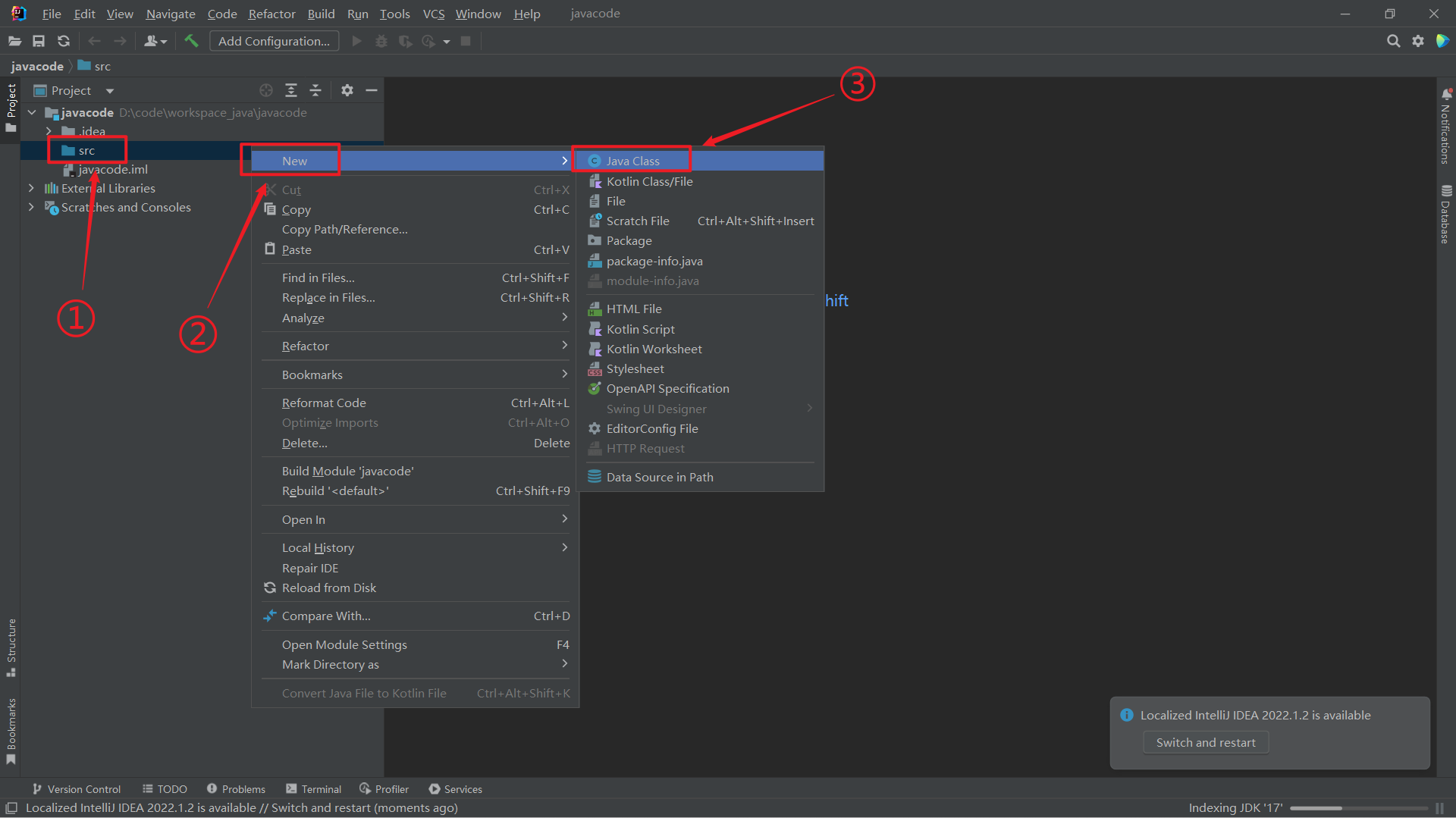Click the tool windows quick-access icon in status bar

(11, 808)
